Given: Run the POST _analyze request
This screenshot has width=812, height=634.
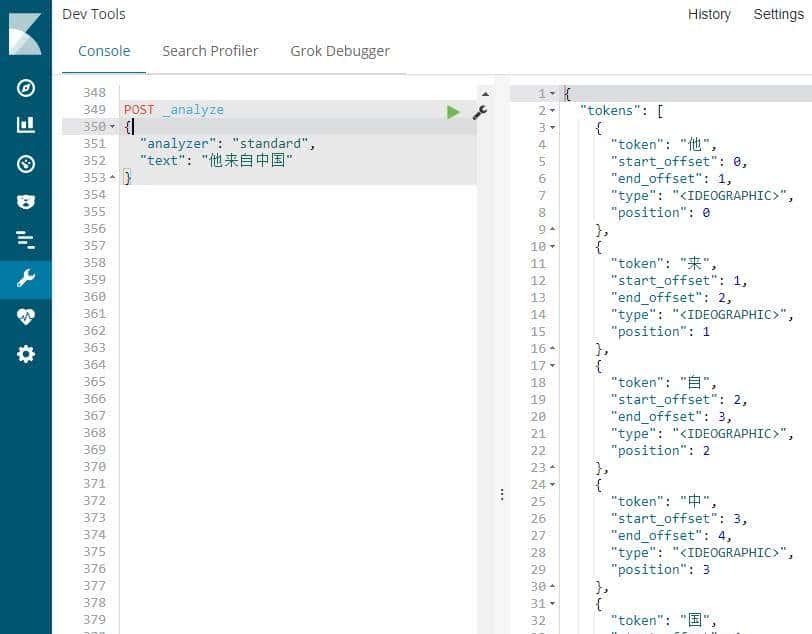Looking at the screenshot, I should click(x=453, y=112).
